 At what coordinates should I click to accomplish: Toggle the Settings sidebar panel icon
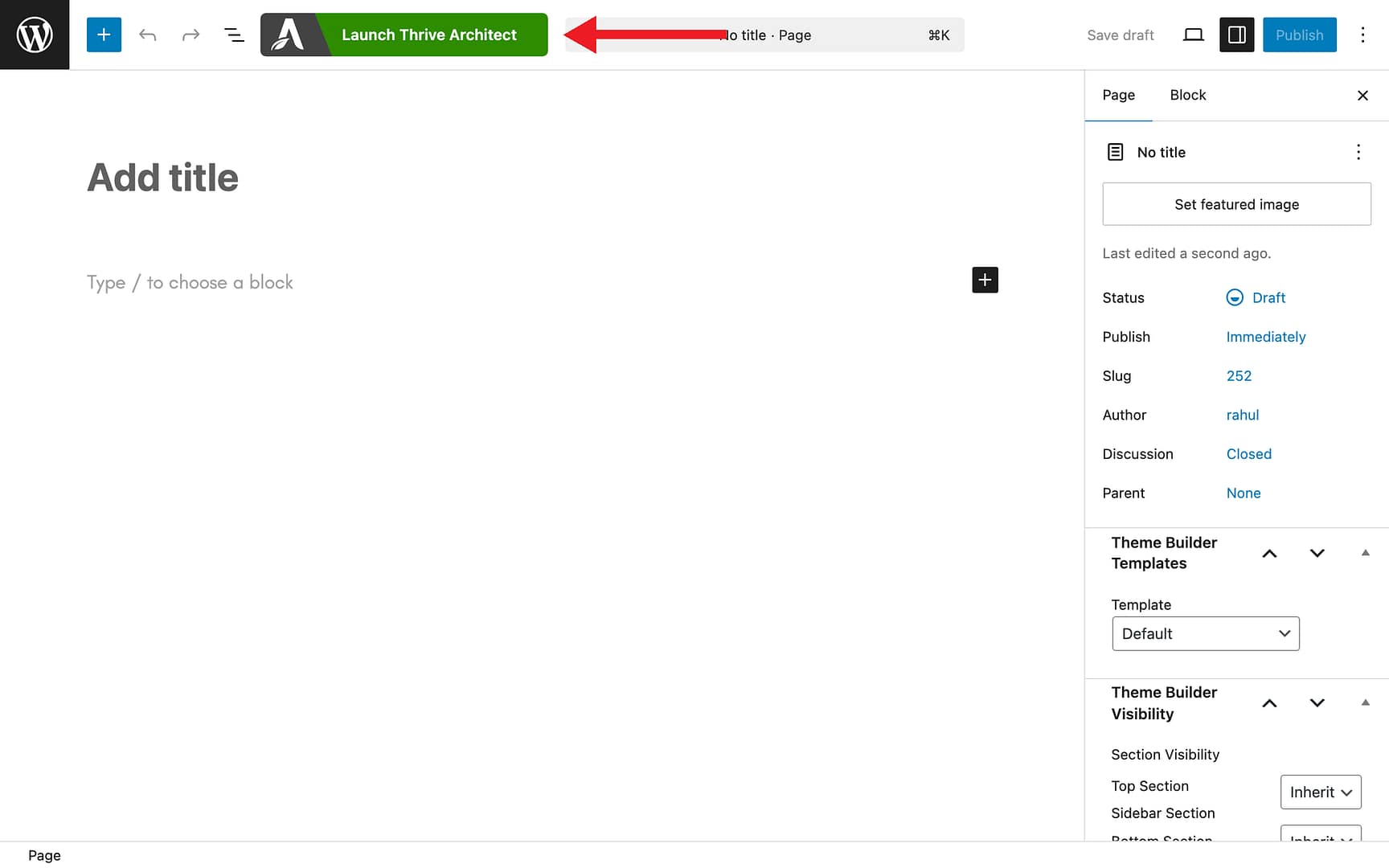[x=1236, y=35]
